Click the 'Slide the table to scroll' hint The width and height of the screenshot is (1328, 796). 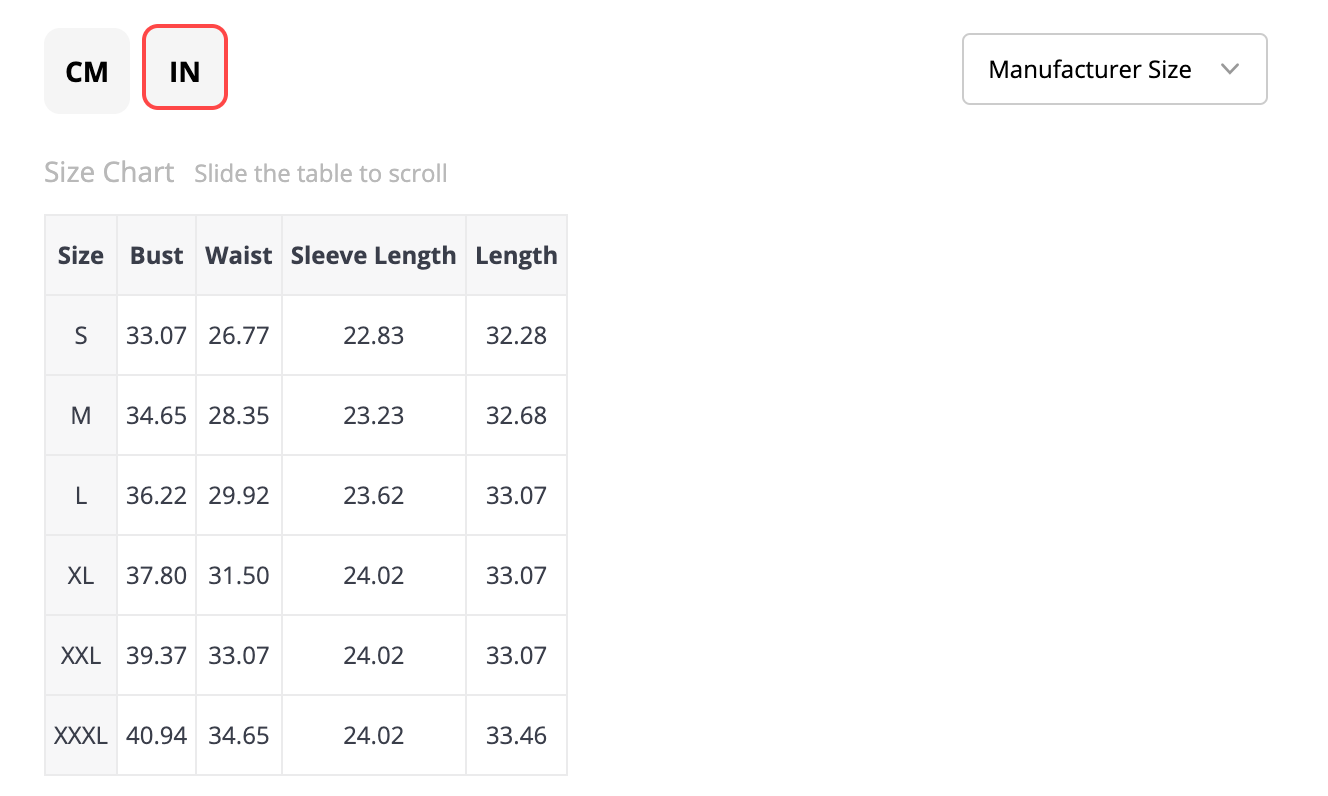click(321, 173)
